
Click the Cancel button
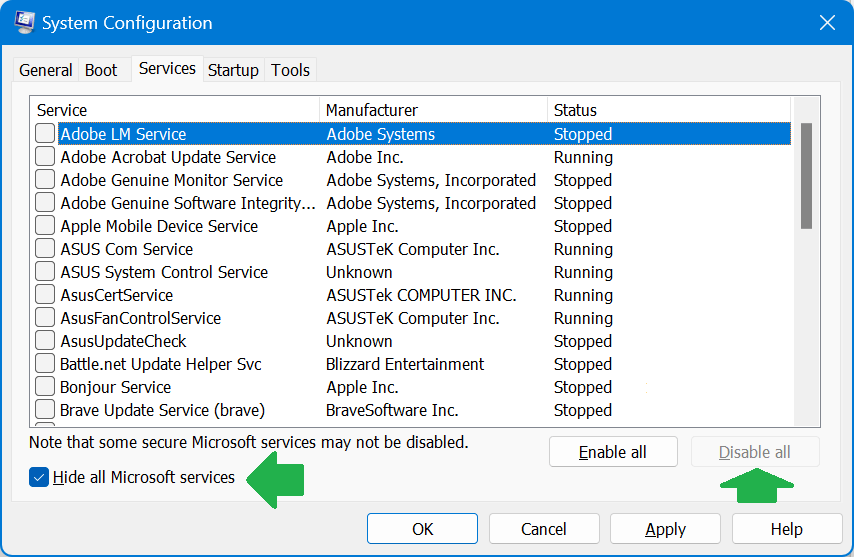pyautogui.click(x=544, y=529)
